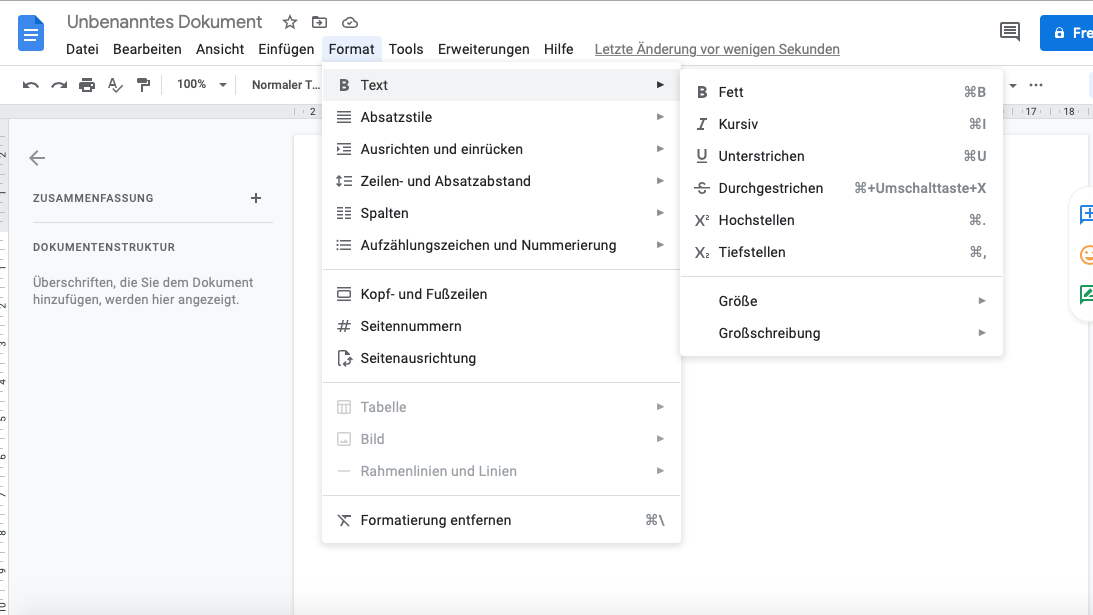Click the undo arrow in toolbar
The height and width of the screenshot is (615, 1093).
pos(31,85)
